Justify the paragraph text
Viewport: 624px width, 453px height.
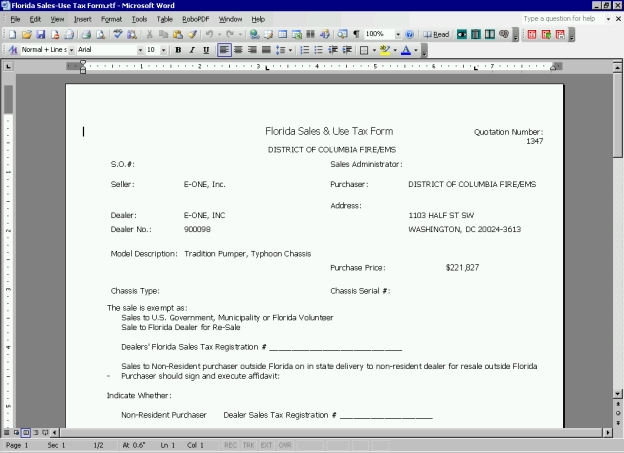(x=266, y=50)
